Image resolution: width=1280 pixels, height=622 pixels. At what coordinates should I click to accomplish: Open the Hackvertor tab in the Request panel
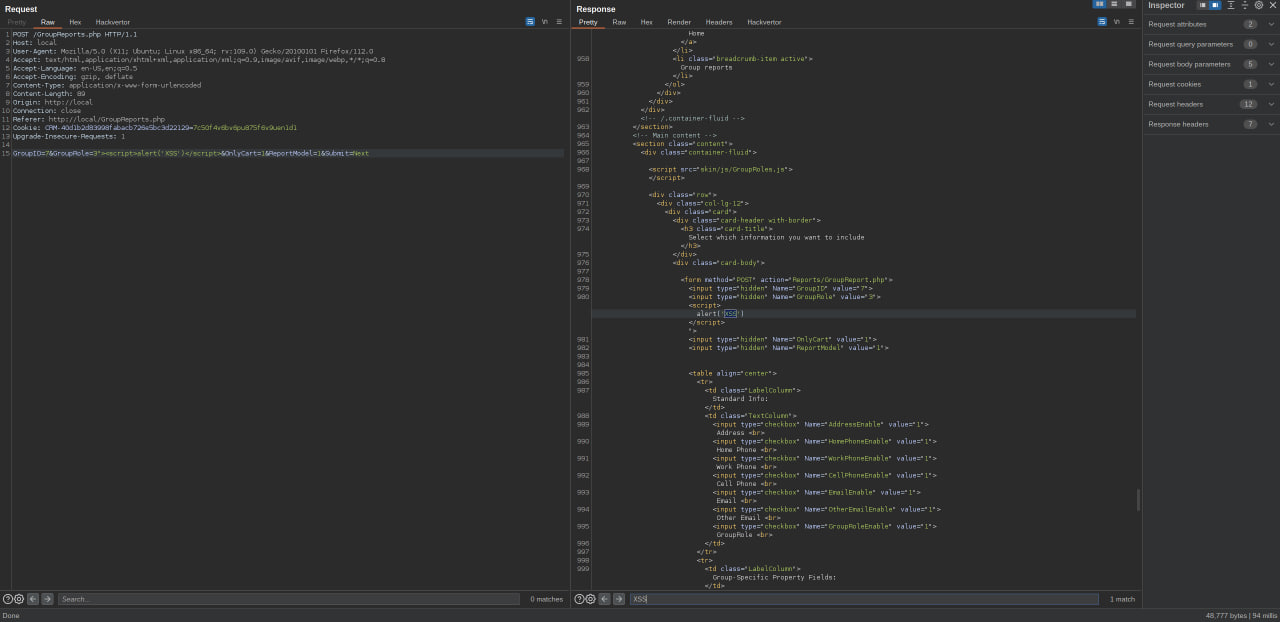112,21
